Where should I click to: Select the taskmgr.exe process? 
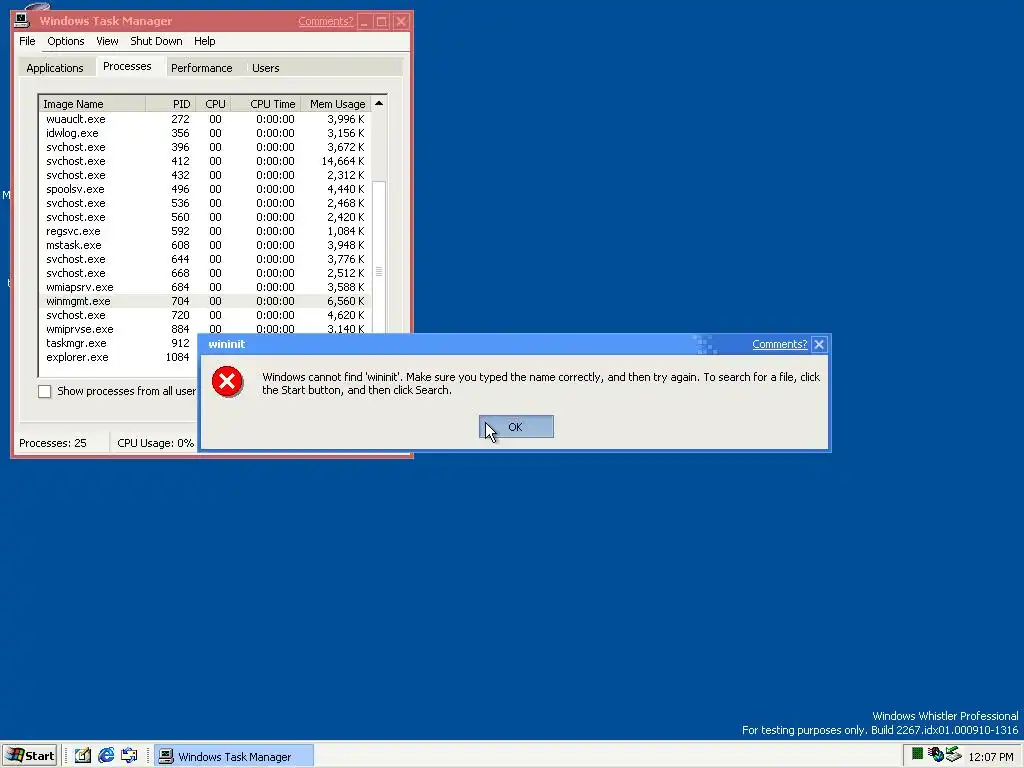click(x=118, y=344)
